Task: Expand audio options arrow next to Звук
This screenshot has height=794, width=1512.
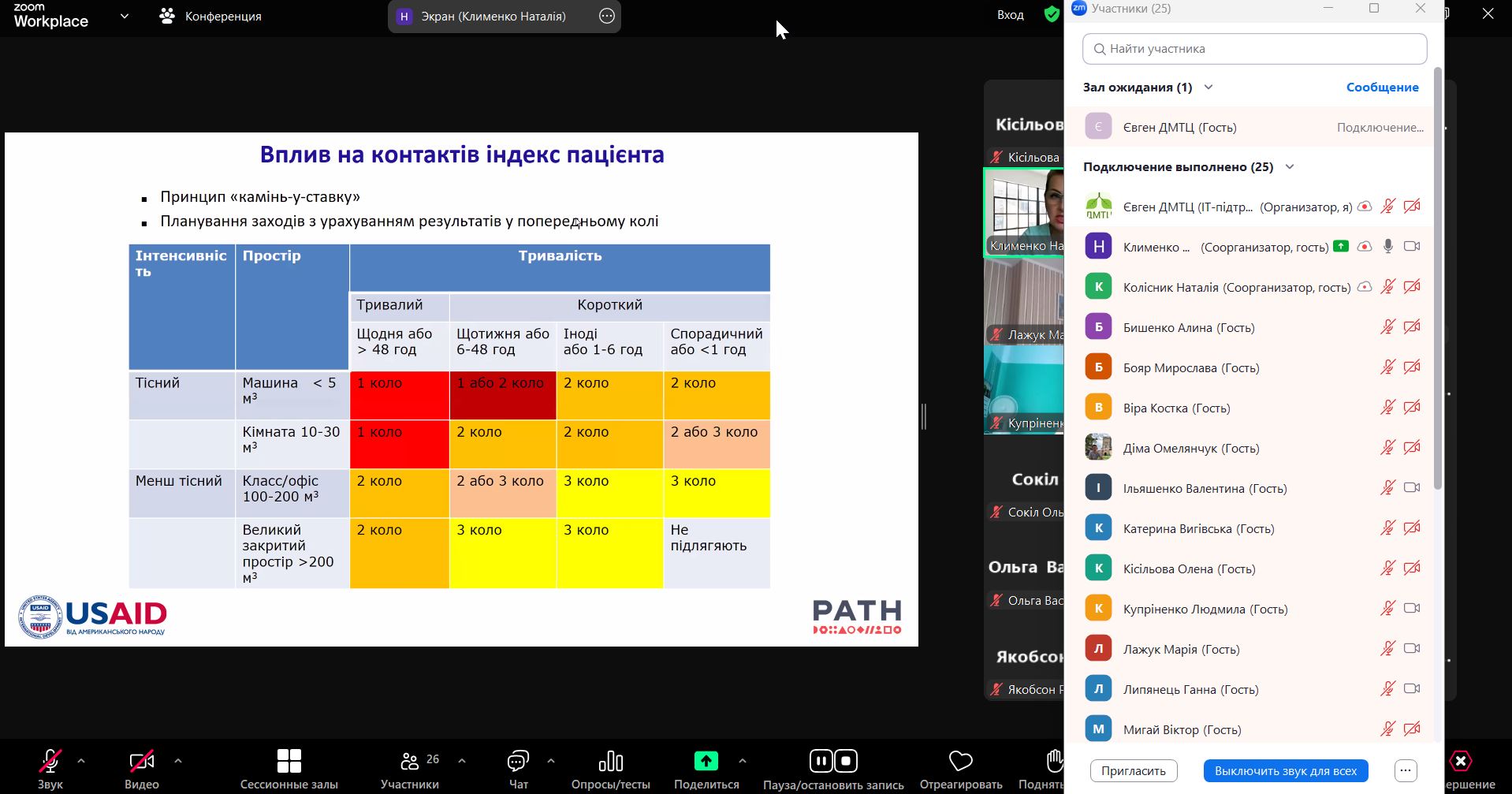Action: click(x=81, y=761)
